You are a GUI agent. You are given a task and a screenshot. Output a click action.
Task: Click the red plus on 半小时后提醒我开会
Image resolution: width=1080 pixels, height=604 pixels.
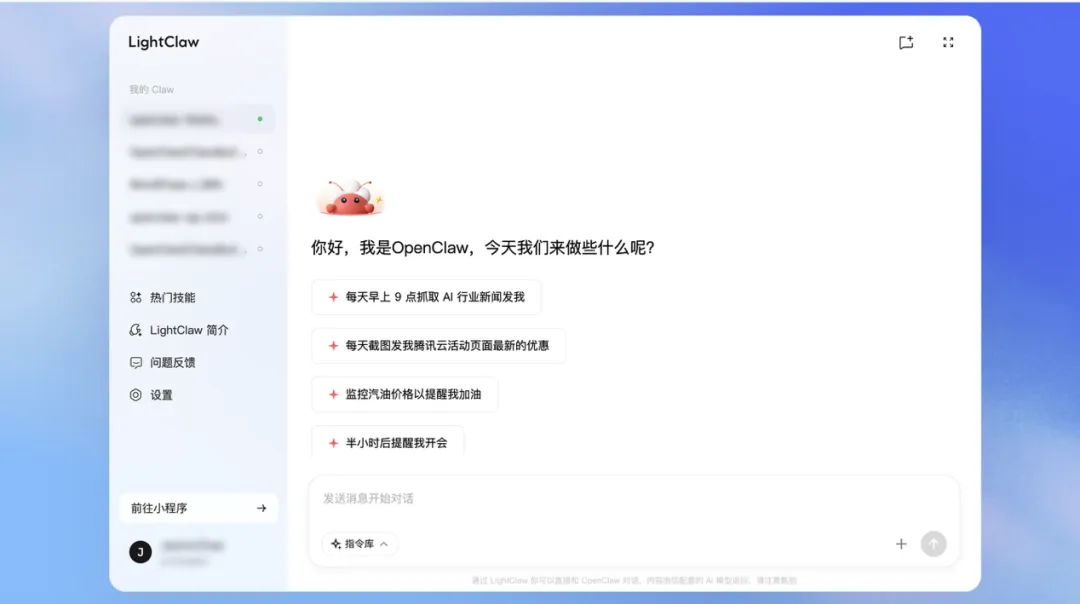tap(333, 443)
